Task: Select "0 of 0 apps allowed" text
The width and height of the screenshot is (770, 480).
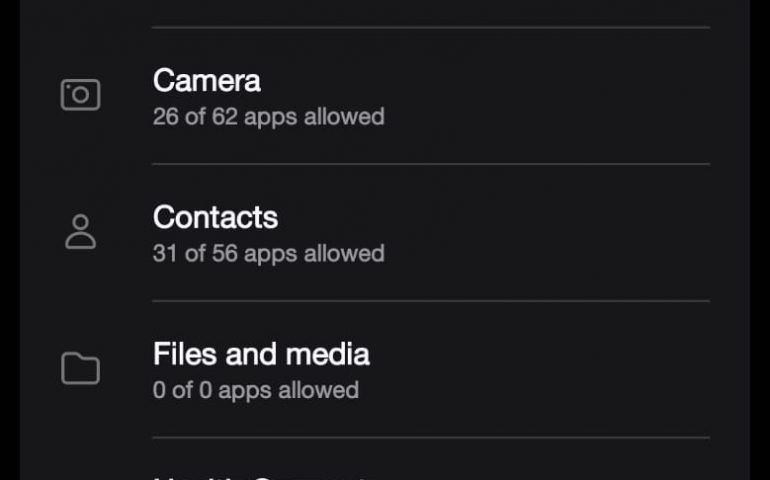Action: (255, 390)
